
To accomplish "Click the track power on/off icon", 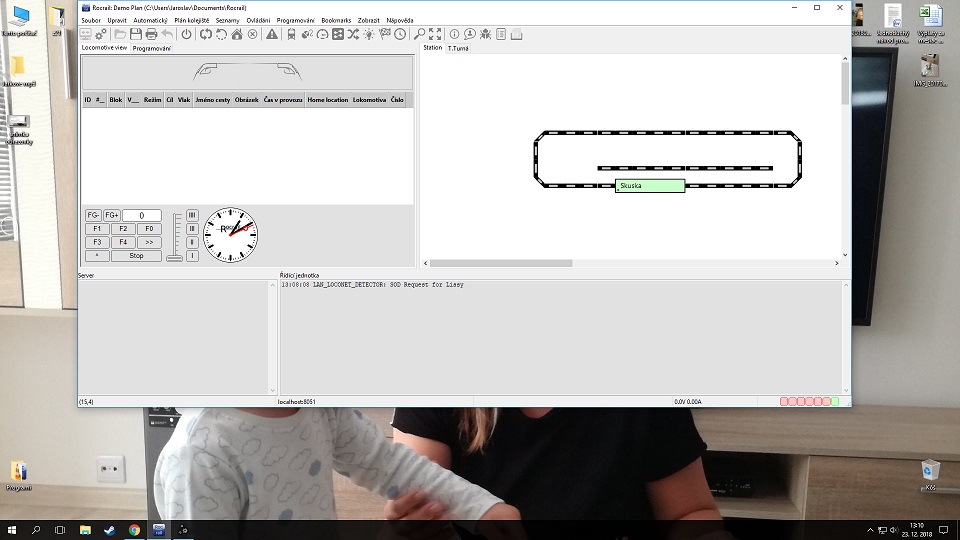I will click(x=186, y=34).
